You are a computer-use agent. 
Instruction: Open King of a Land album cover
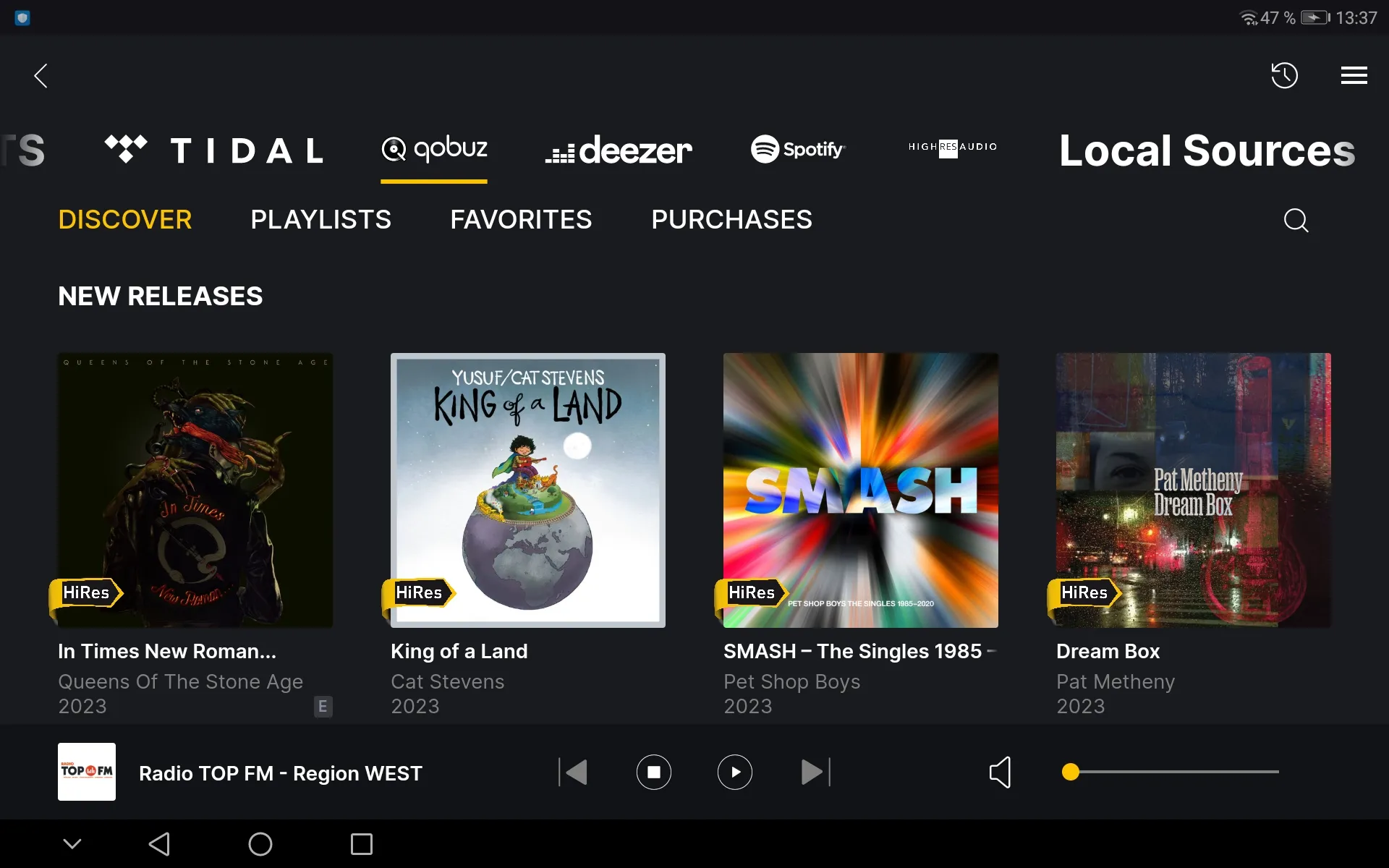click(528, 490)
